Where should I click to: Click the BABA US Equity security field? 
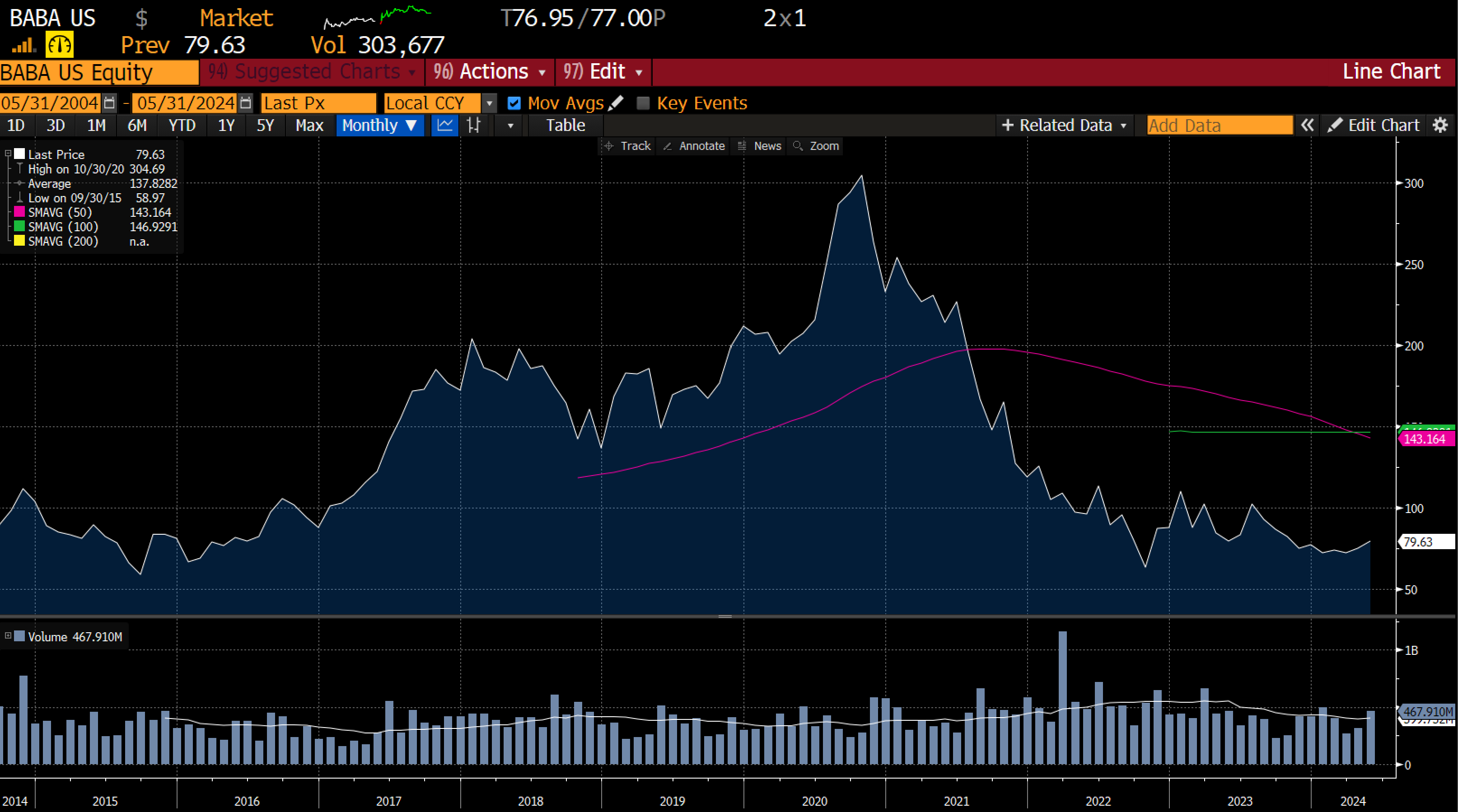point(99,72)
